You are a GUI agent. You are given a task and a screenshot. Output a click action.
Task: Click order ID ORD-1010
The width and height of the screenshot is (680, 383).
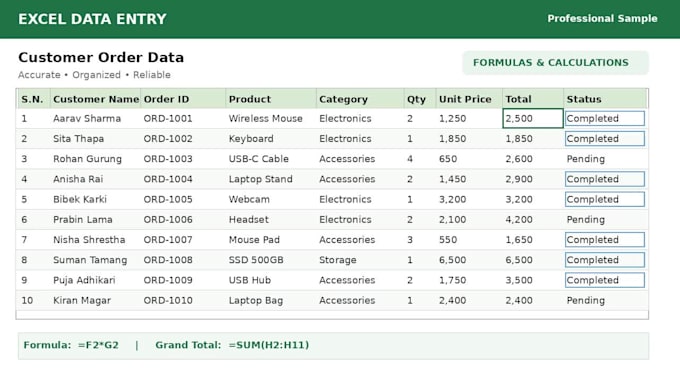click(x=168, y=301)
